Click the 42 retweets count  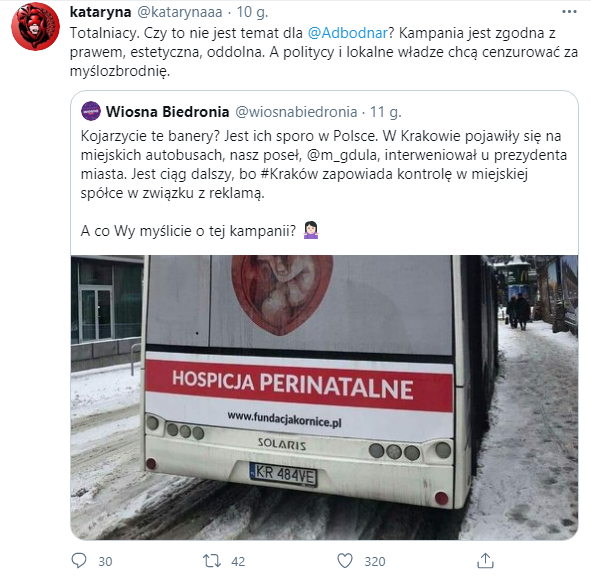238,562
